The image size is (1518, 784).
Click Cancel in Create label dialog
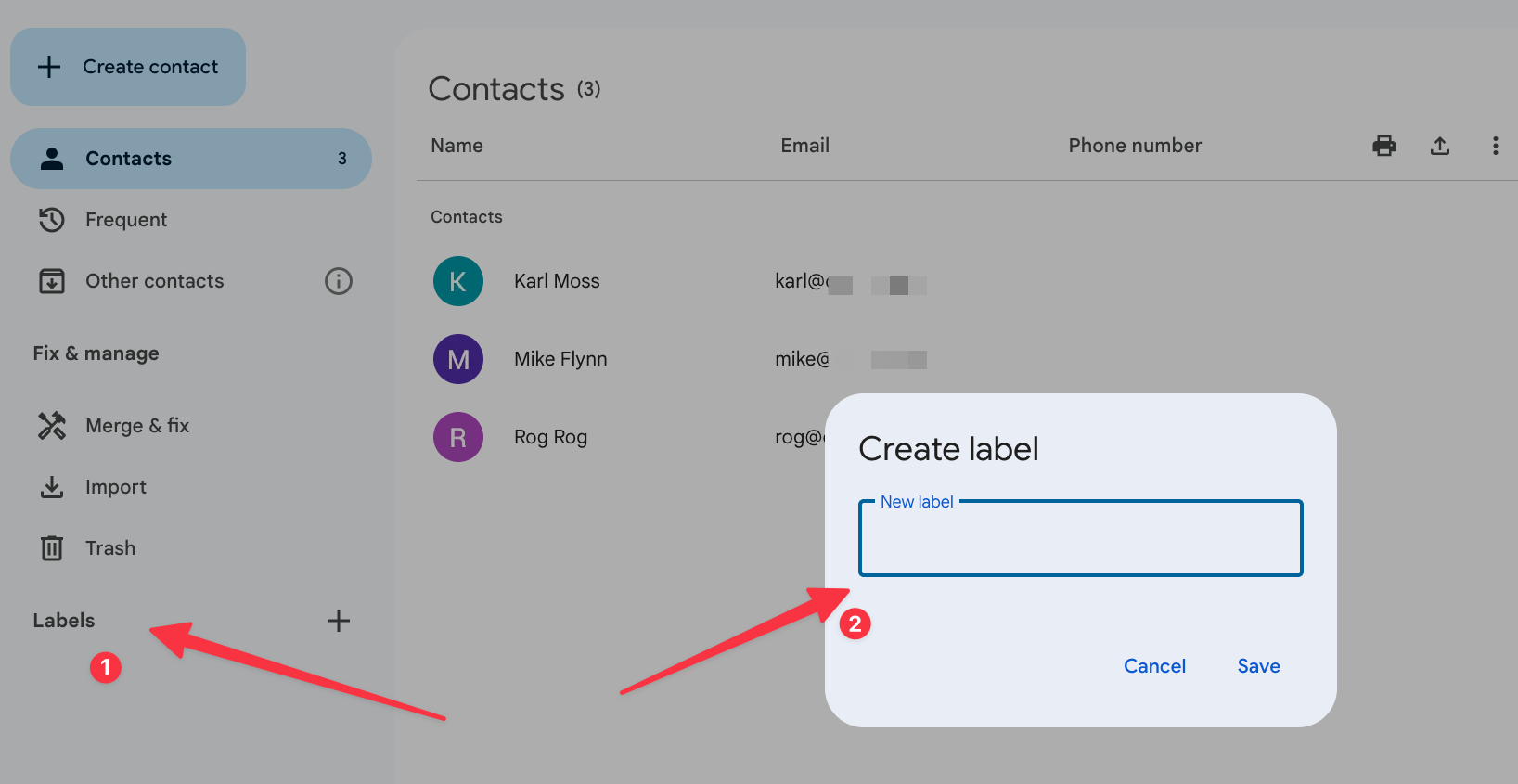coord(1154,666)
